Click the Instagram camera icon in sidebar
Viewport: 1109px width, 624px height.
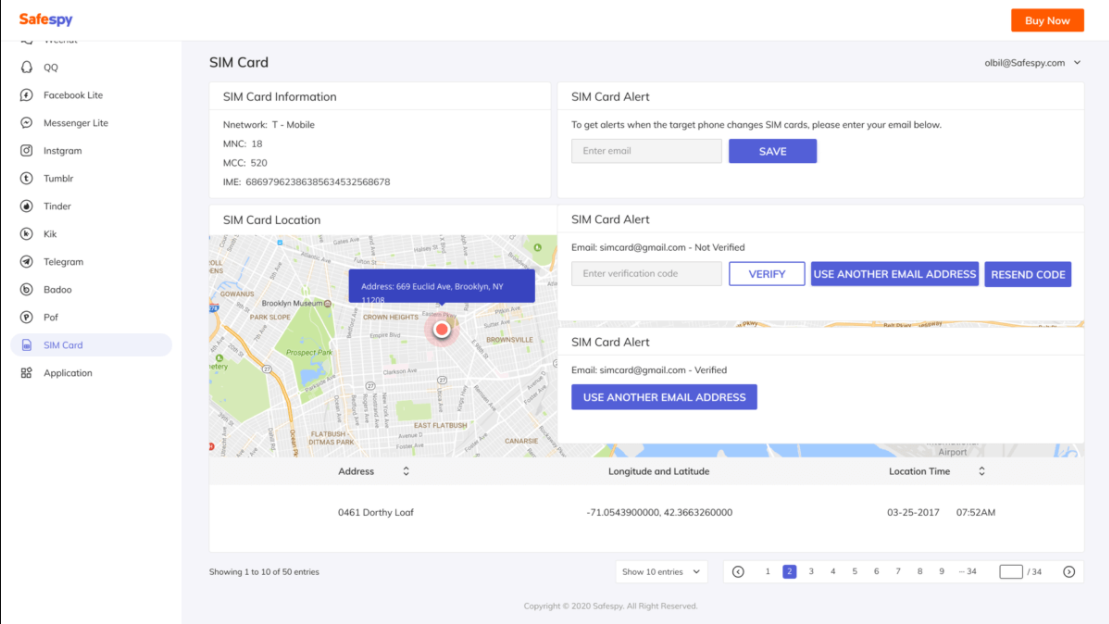point(26,151)
